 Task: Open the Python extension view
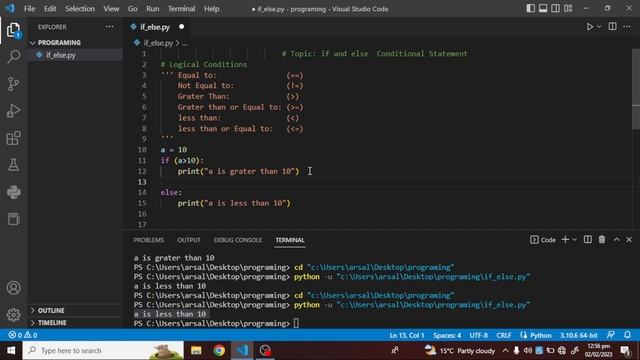[x=13, y=192]
